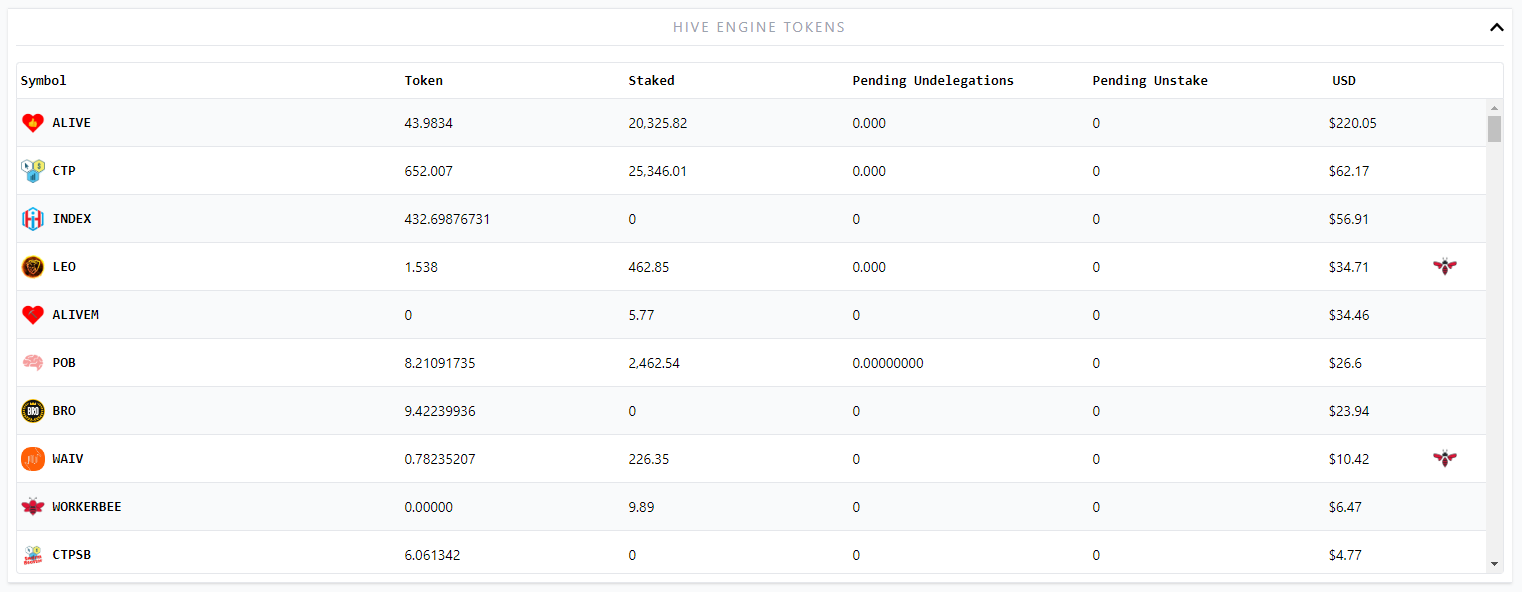Click POB USD value $26.6
This screenshot has width=1522, height=592.
tap(1345, 363)
